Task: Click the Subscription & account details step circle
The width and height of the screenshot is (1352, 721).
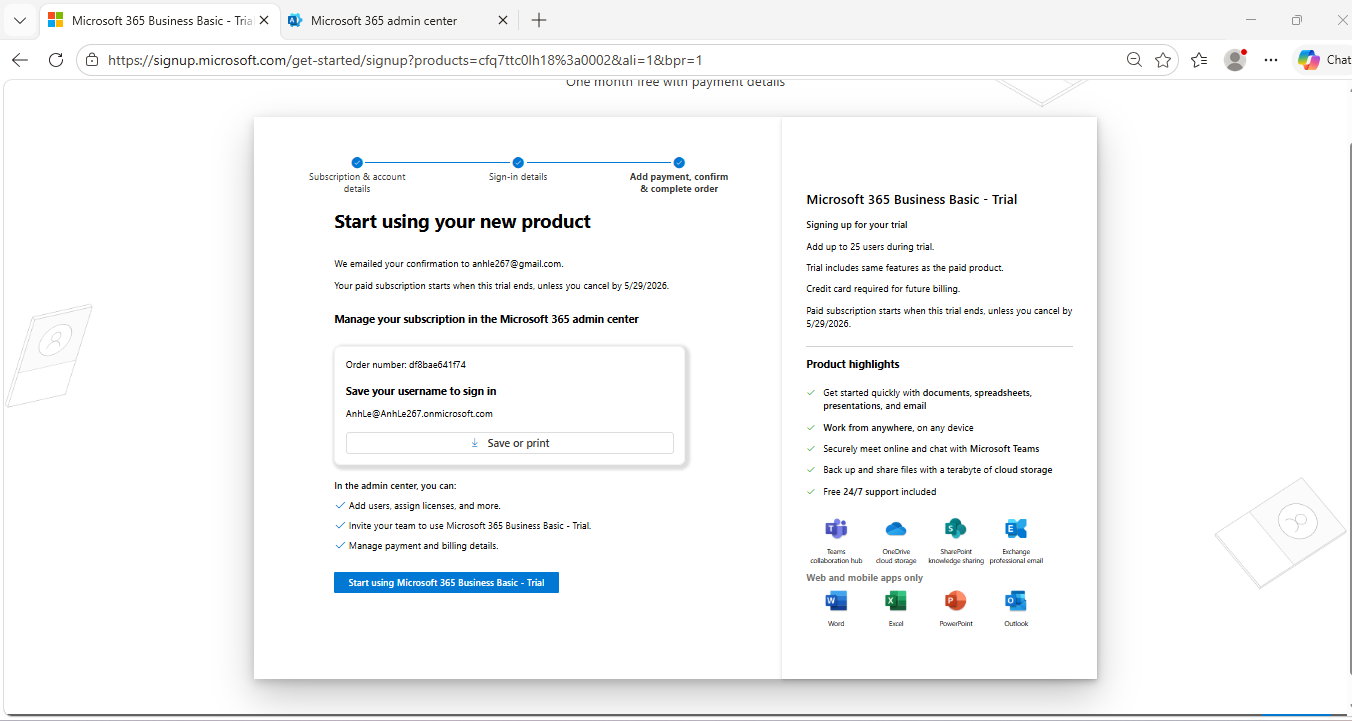Action: tap(357, 162)
